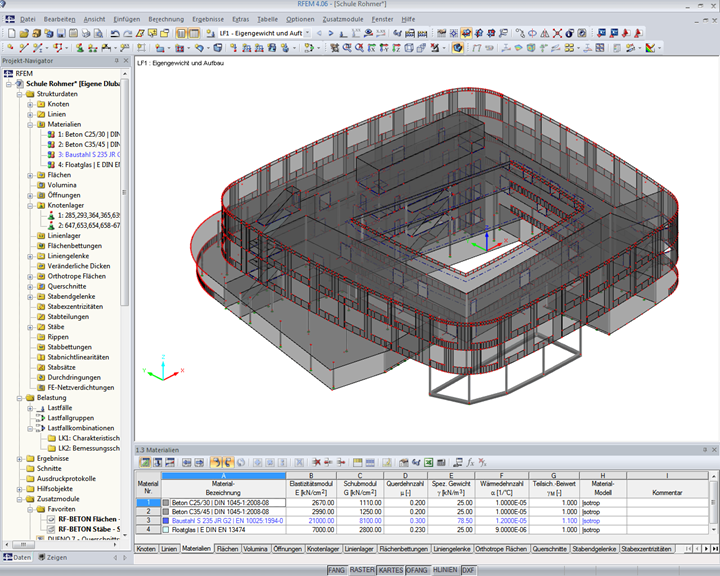Collapse the Strukturdaten tree node

pos(19,94)
